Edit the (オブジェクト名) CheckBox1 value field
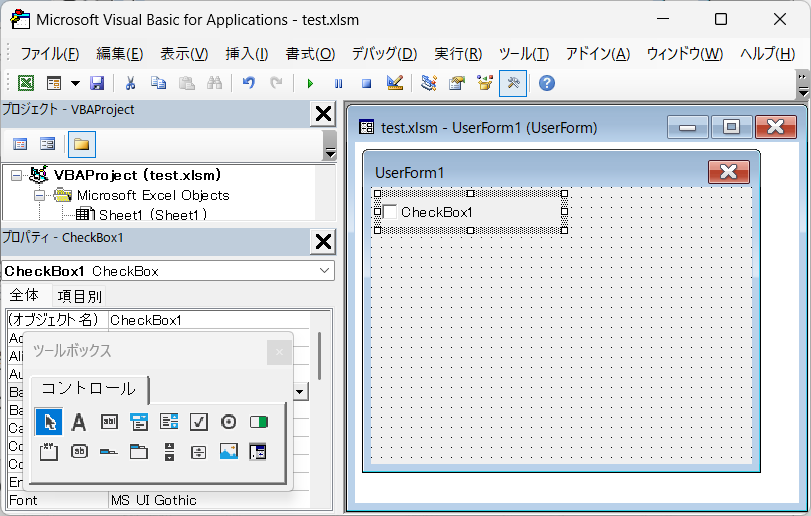Viewport: 811px width, 516px height. [209, 320]
